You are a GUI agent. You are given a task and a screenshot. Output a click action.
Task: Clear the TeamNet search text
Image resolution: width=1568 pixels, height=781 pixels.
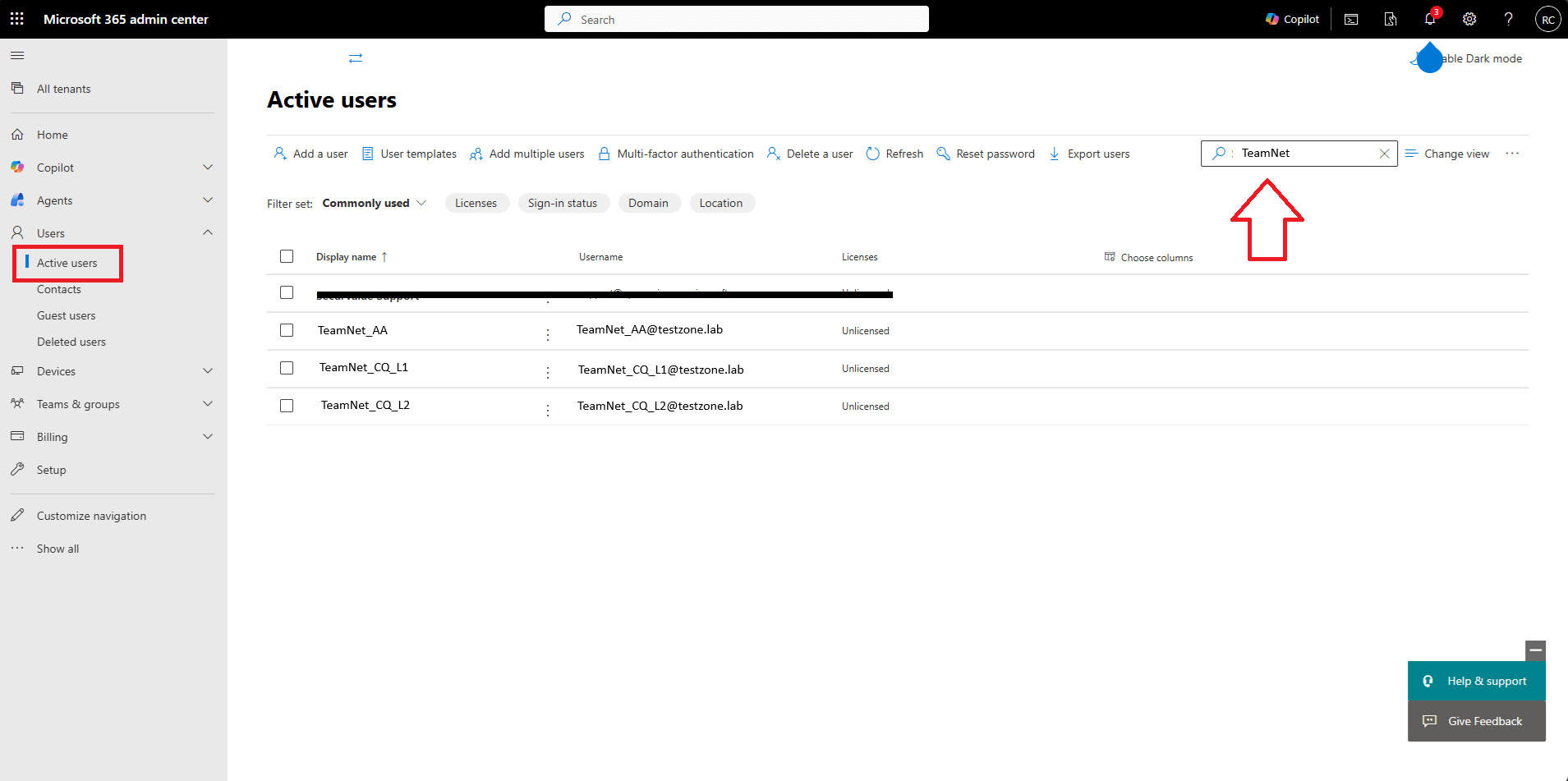pos(1384,154)
